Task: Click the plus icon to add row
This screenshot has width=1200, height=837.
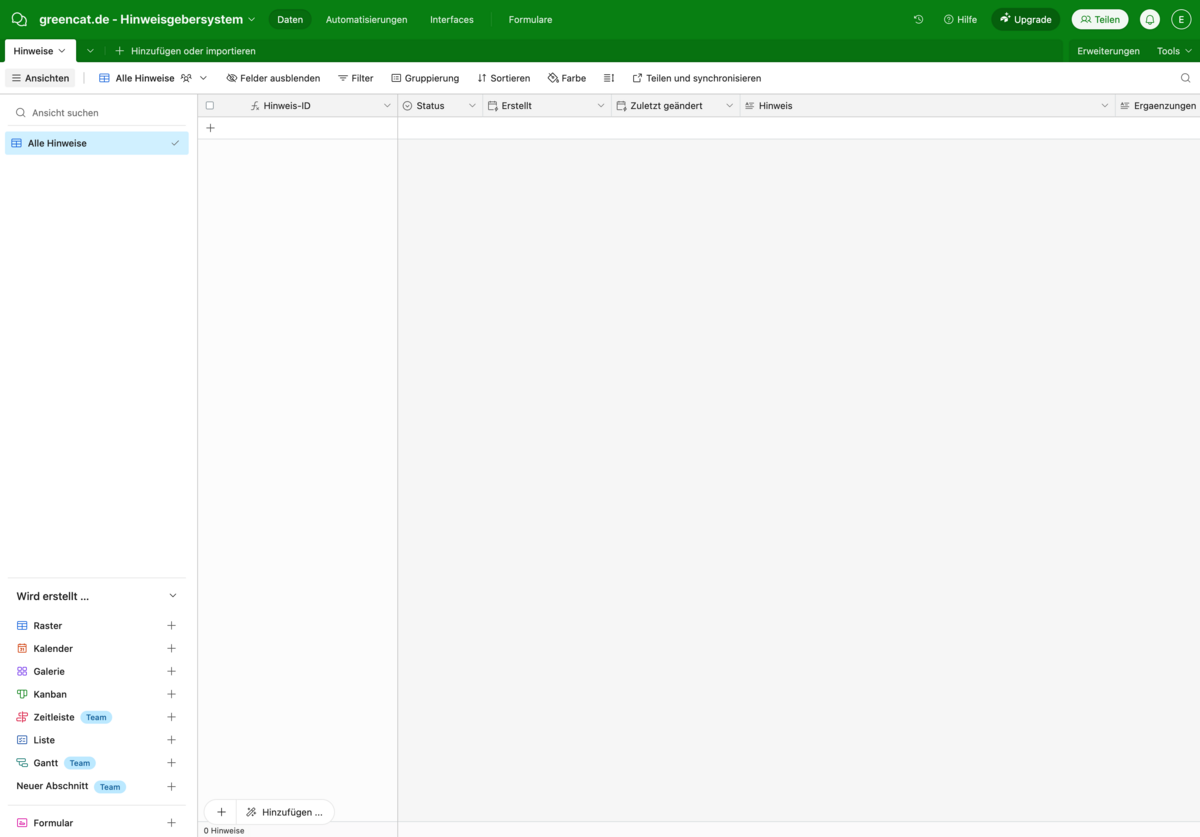Action: [x=210, y=128]
